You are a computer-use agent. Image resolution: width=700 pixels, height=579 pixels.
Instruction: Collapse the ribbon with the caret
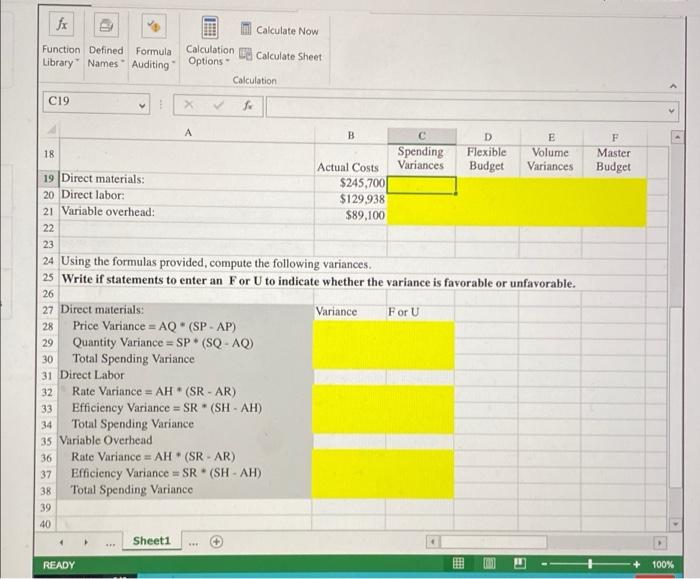(674, 85)
